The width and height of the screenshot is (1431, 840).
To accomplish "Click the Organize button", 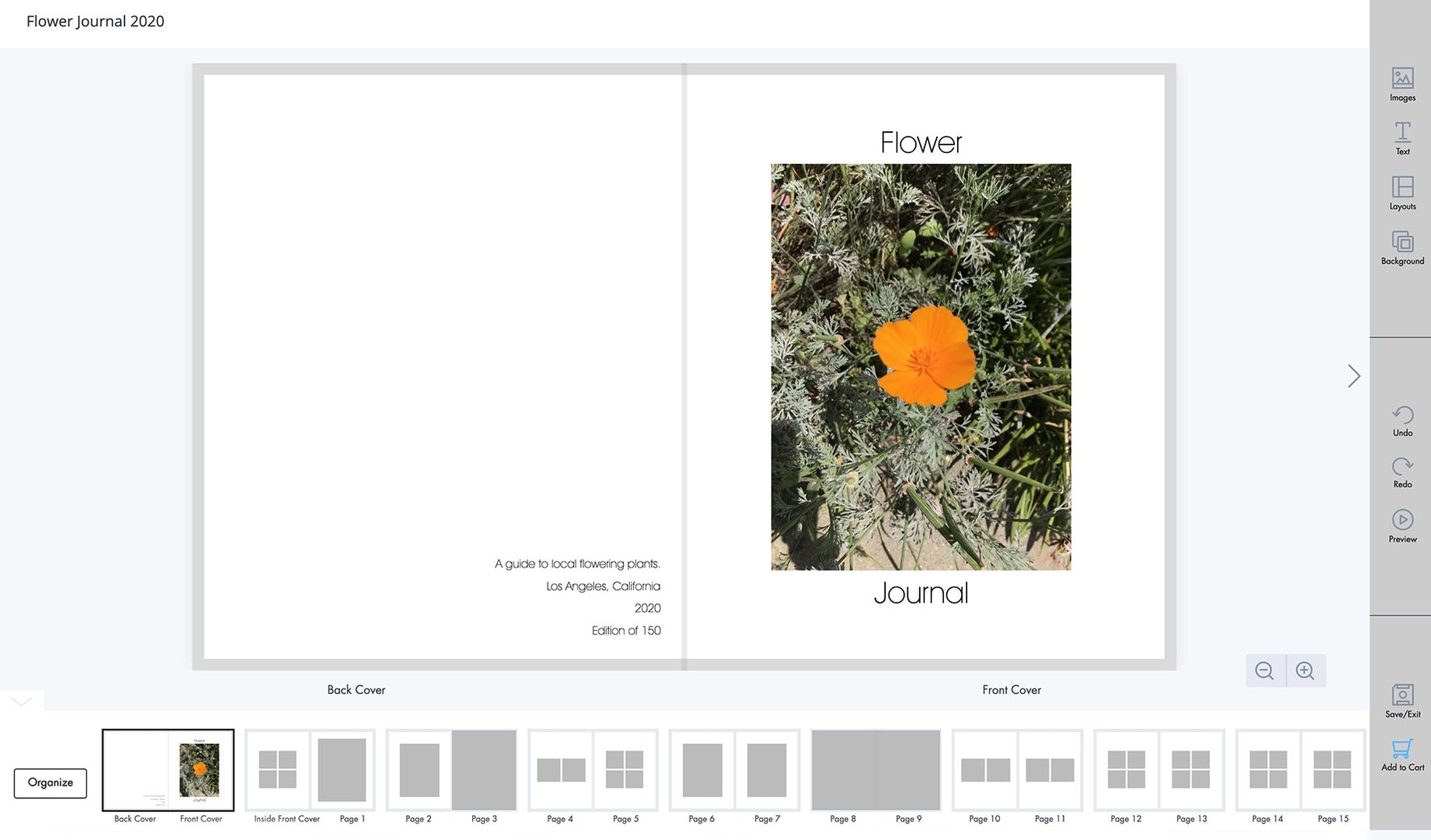I will coord(50,783).
